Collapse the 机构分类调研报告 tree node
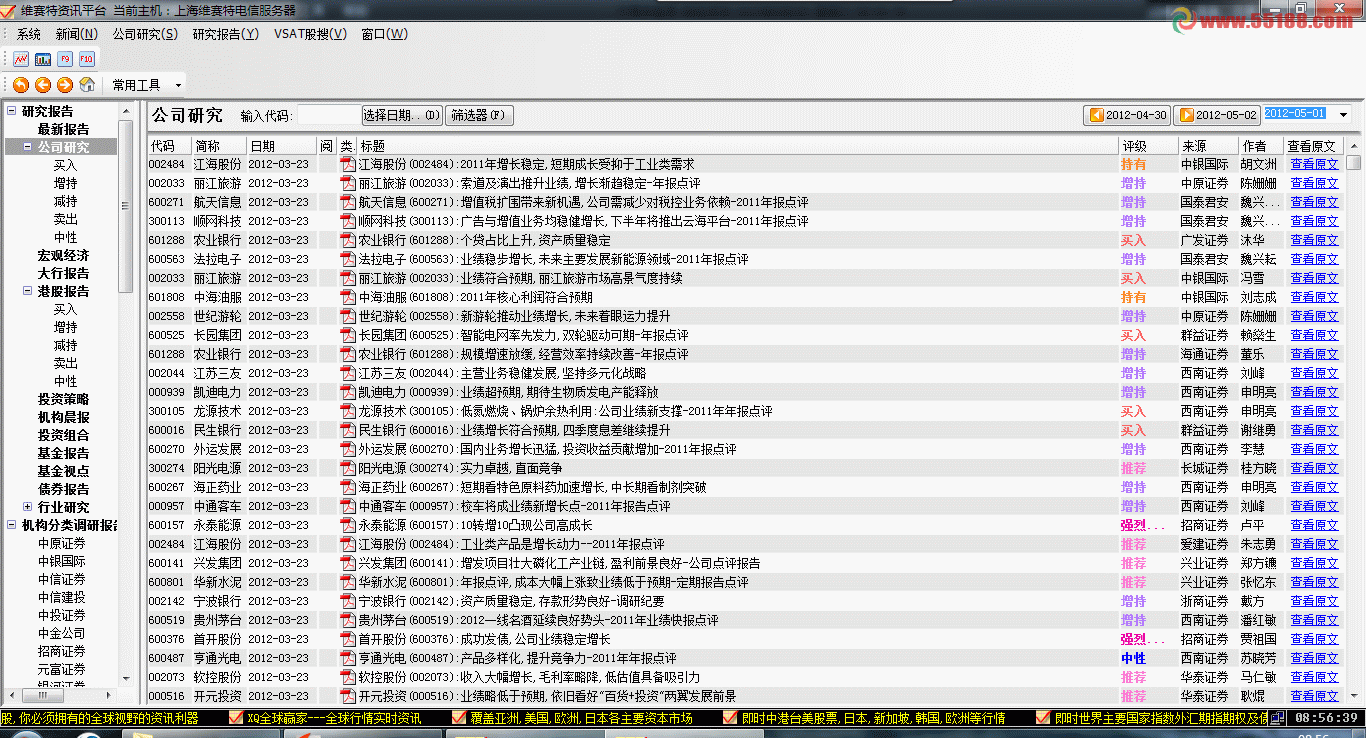 [x=12, y=525]
